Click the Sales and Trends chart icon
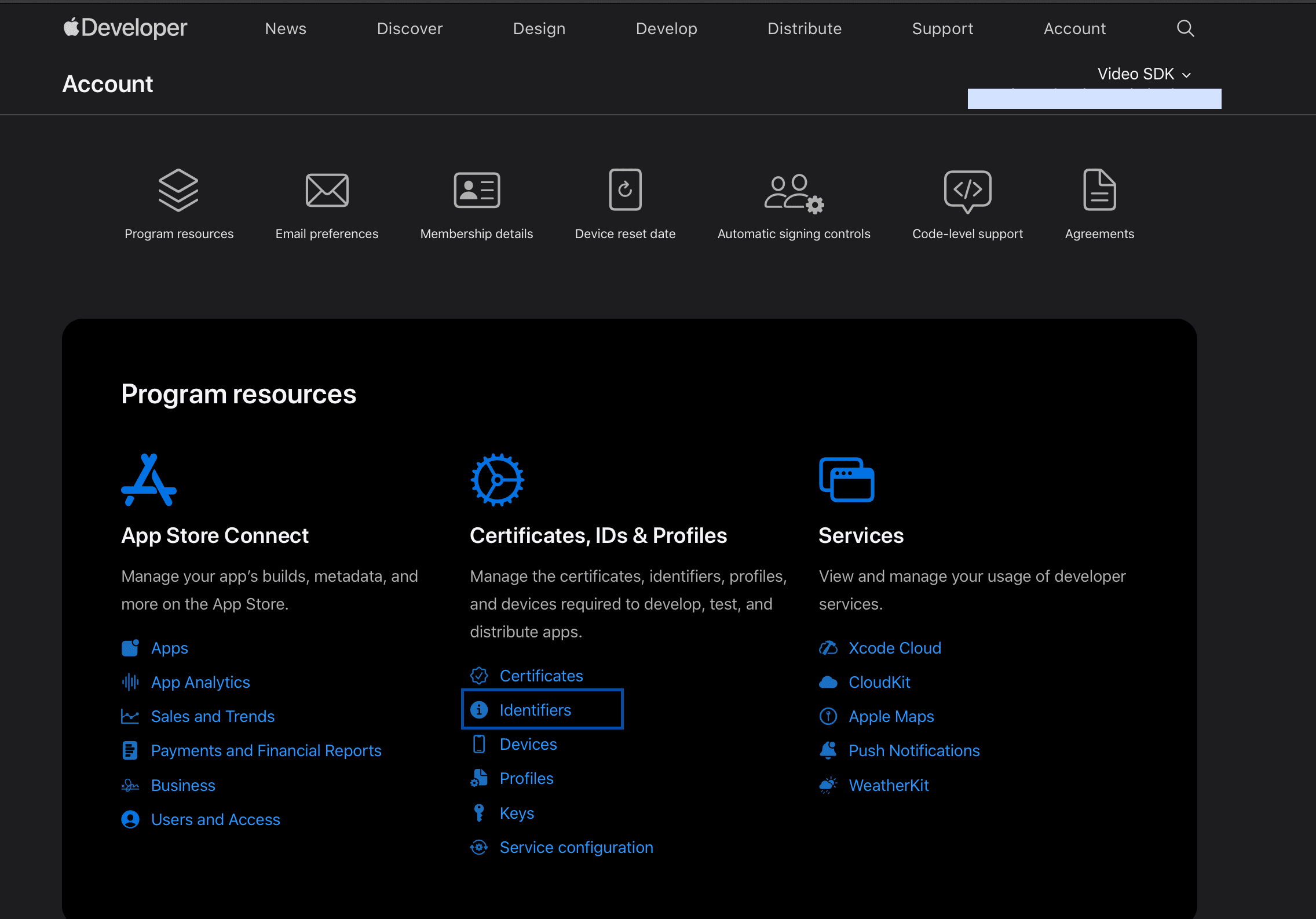1316x919 pixels. point(130,716)
